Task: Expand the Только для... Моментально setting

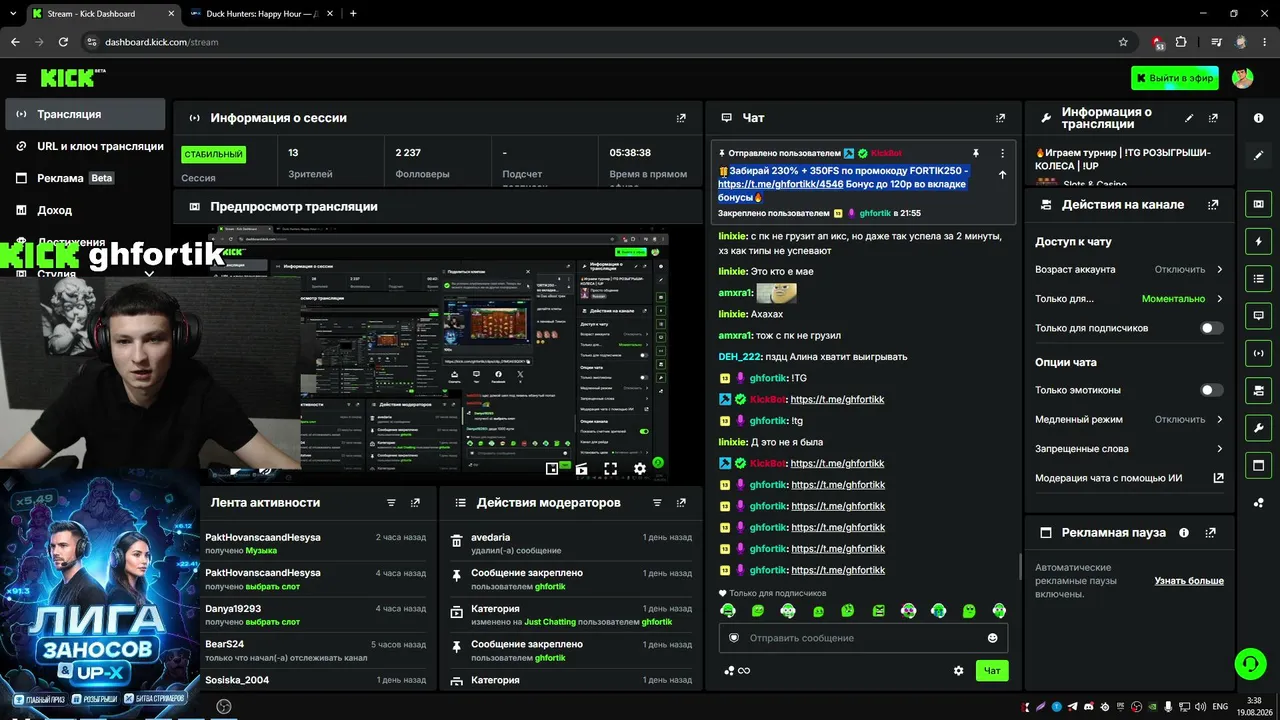Action: [1129, 299]
